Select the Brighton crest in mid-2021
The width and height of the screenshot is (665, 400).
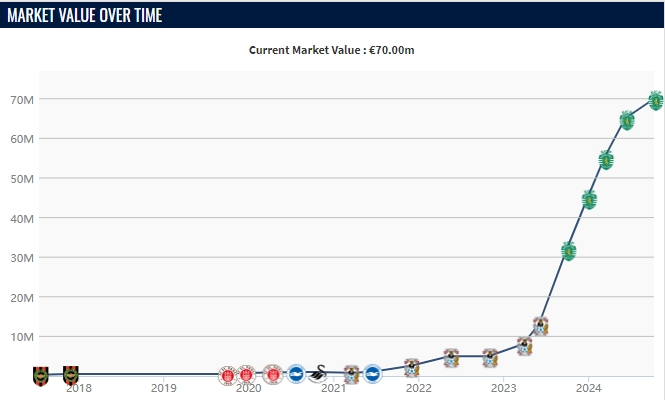(372, 374)
